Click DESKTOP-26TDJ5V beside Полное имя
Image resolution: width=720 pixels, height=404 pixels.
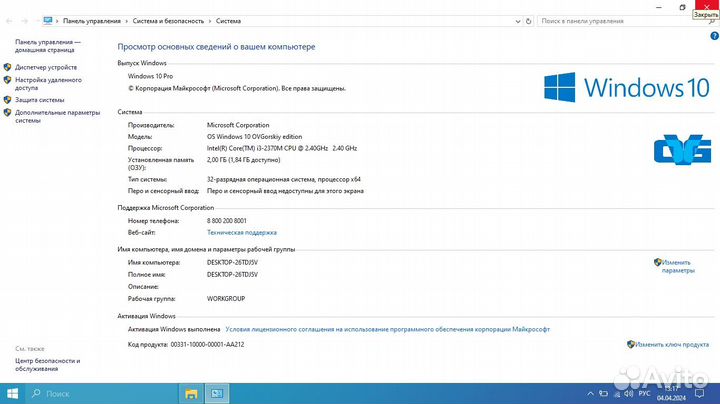point(232,275)
